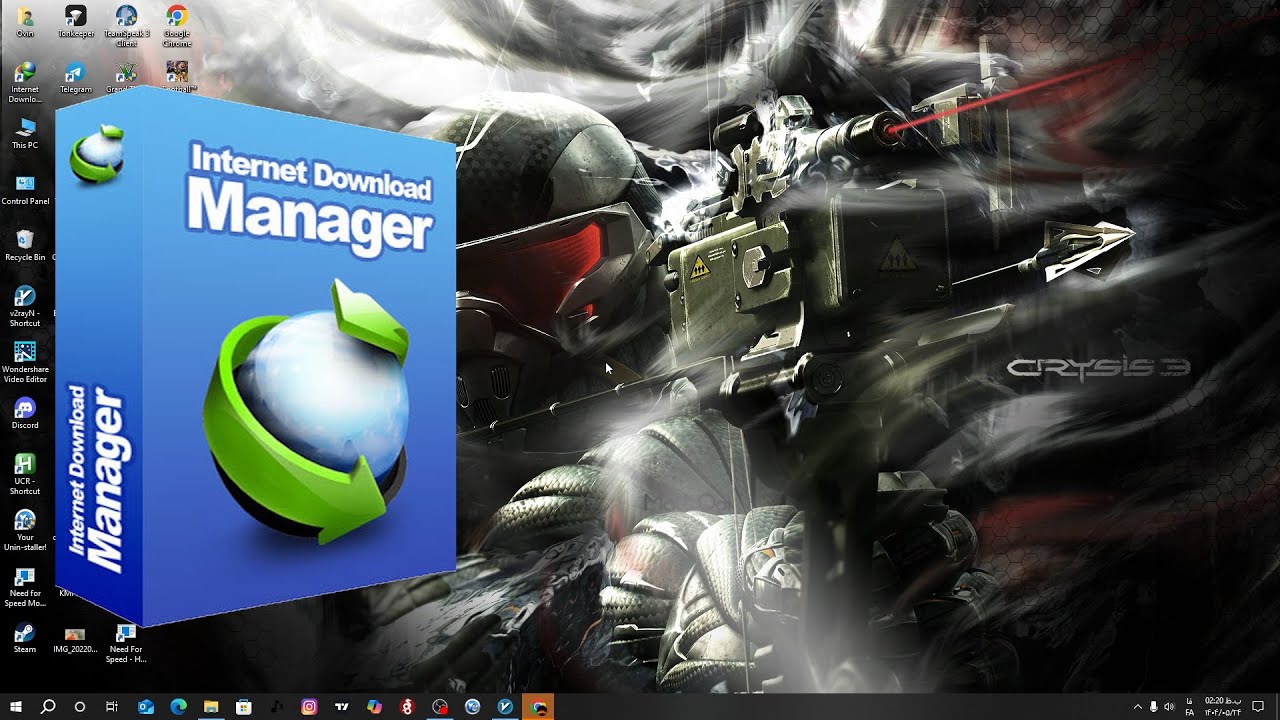
Task: Select v2rayN shortcut on desktop
Action: (25, 306)
